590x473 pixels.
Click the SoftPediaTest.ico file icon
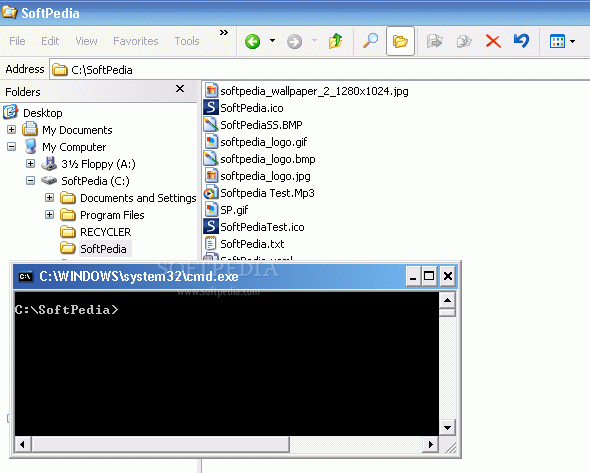pos(211,226)
